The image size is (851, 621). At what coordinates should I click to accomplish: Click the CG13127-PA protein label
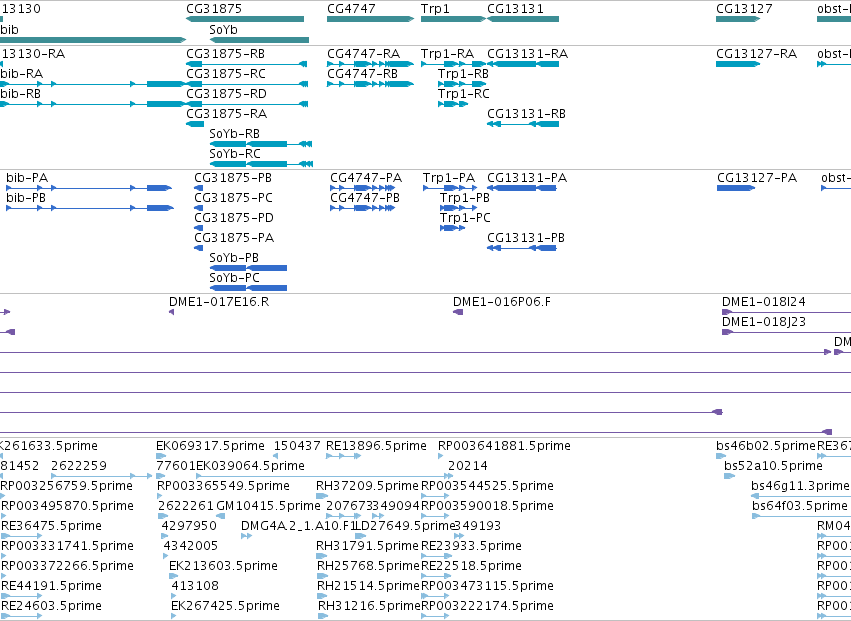tap(757, 178)
